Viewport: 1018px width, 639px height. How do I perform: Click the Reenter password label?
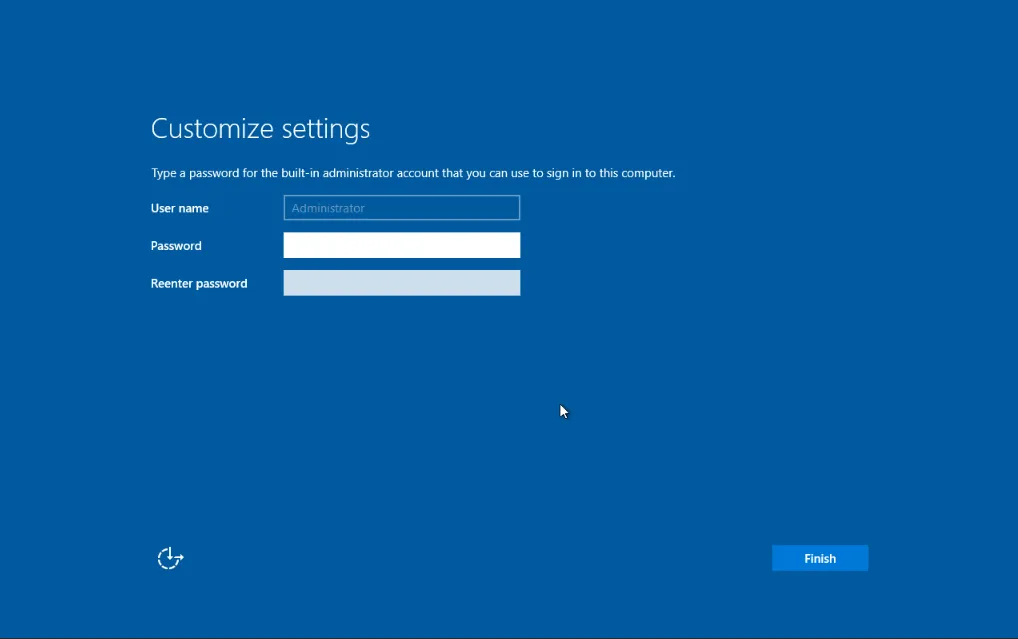pyautogui.click(x=198, y=283)
